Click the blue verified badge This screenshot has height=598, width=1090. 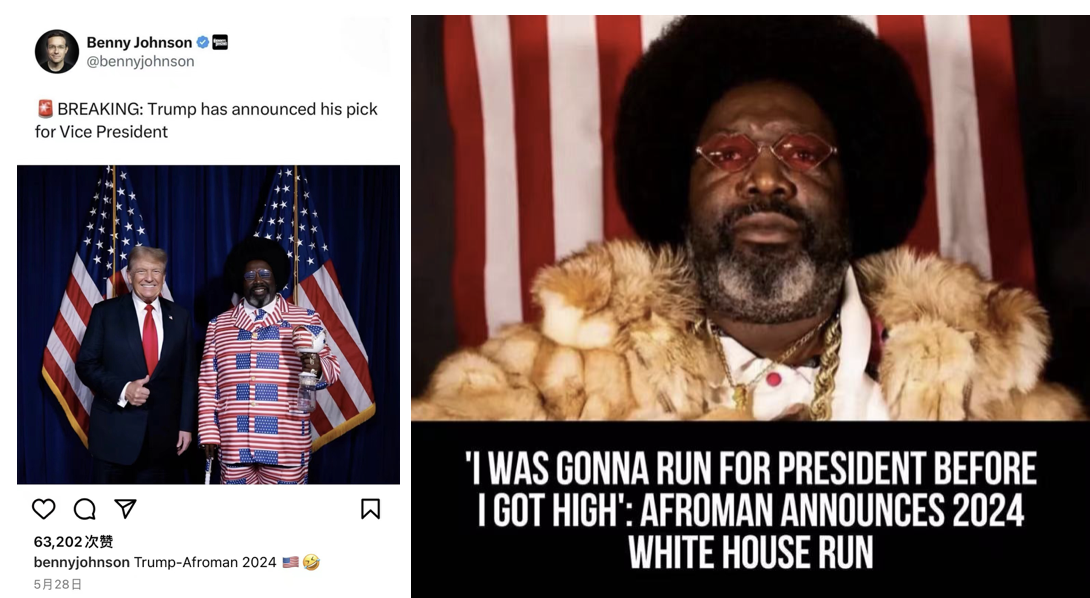[203, 42]
